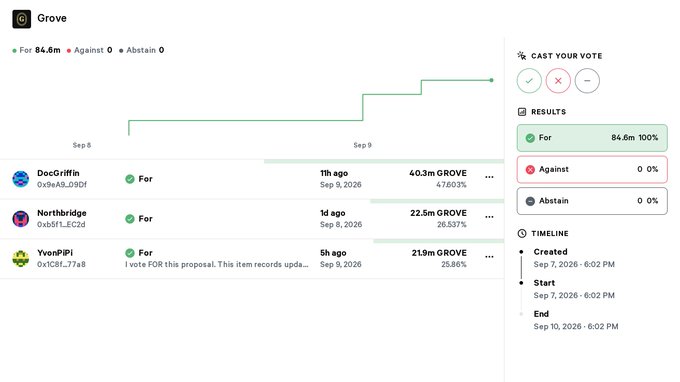Click the 40.3m GROVE amount

[438, 173]
